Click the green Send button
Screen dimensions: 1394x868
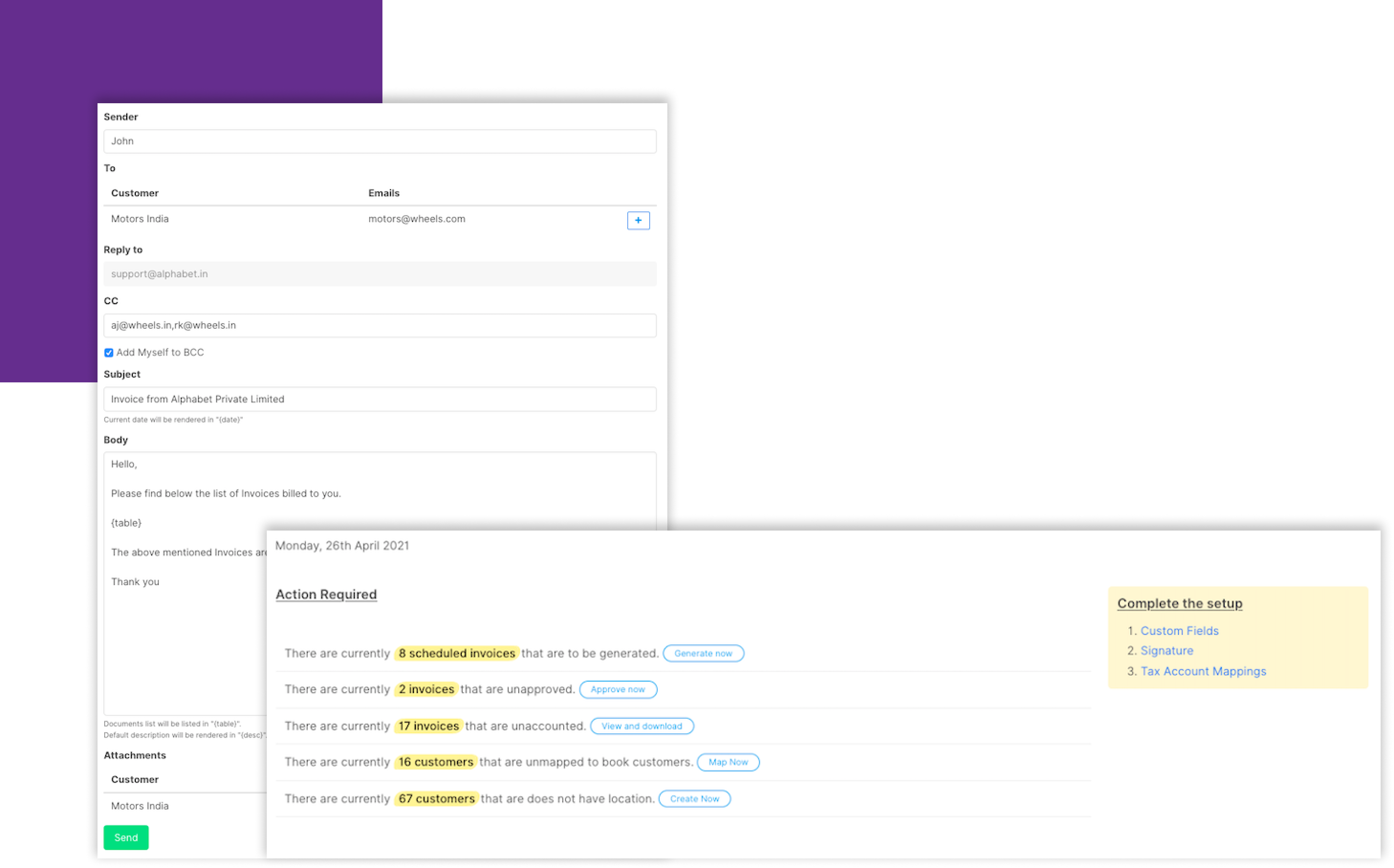pyautogui.click(x=126, y=837)
